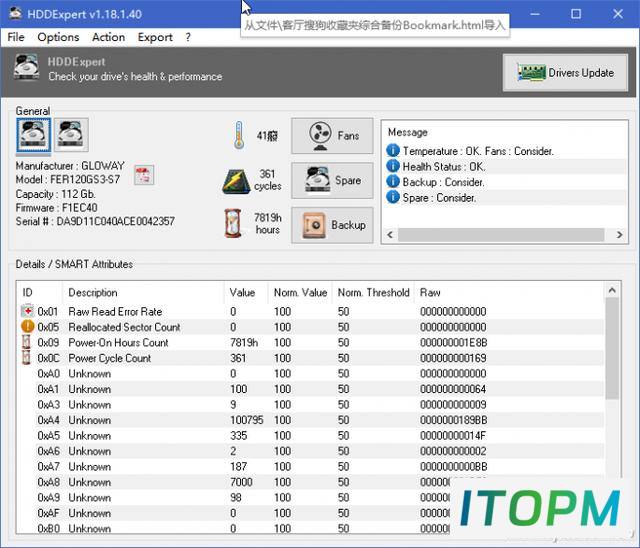Select the 0xA7 Unknown attribute row
The height and width of the screenshot is (548, 640).
click(x=311, y=466)
